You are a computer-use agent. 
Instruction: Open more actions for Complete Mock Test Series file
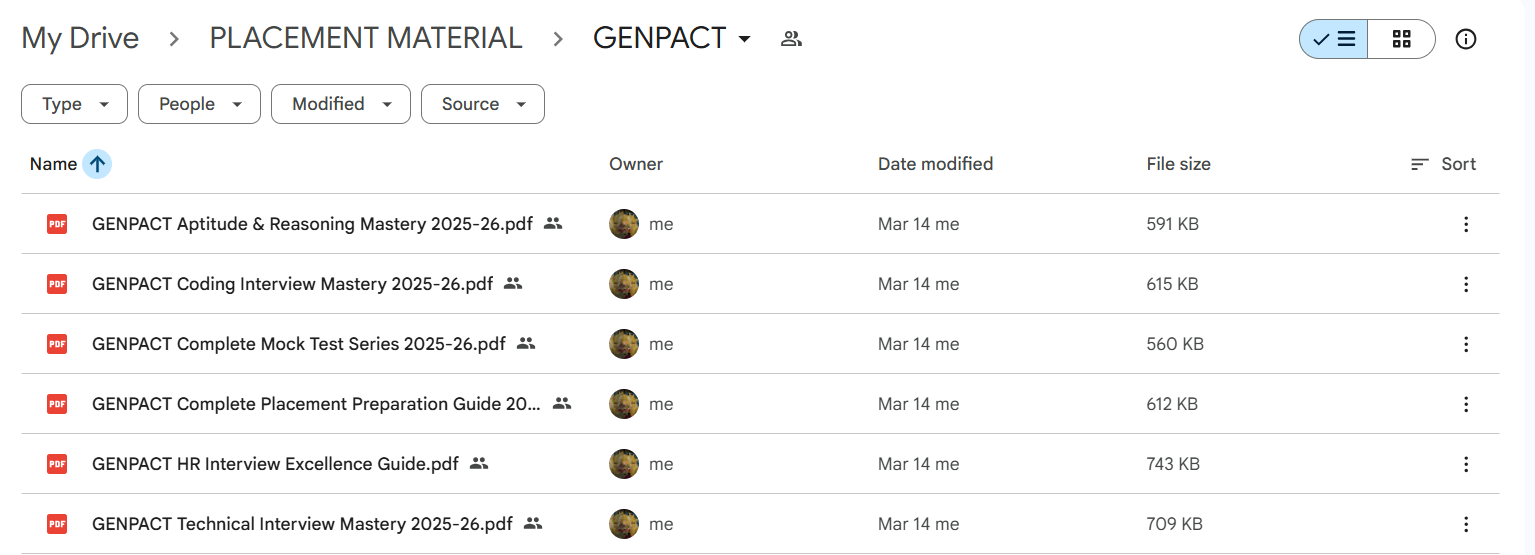pyautogui.click(x=1466, y=344)
